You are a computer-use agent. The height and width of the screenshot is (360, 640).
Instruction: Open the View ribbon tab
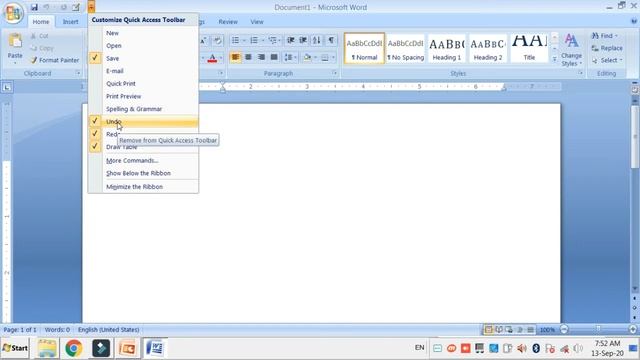257,22
